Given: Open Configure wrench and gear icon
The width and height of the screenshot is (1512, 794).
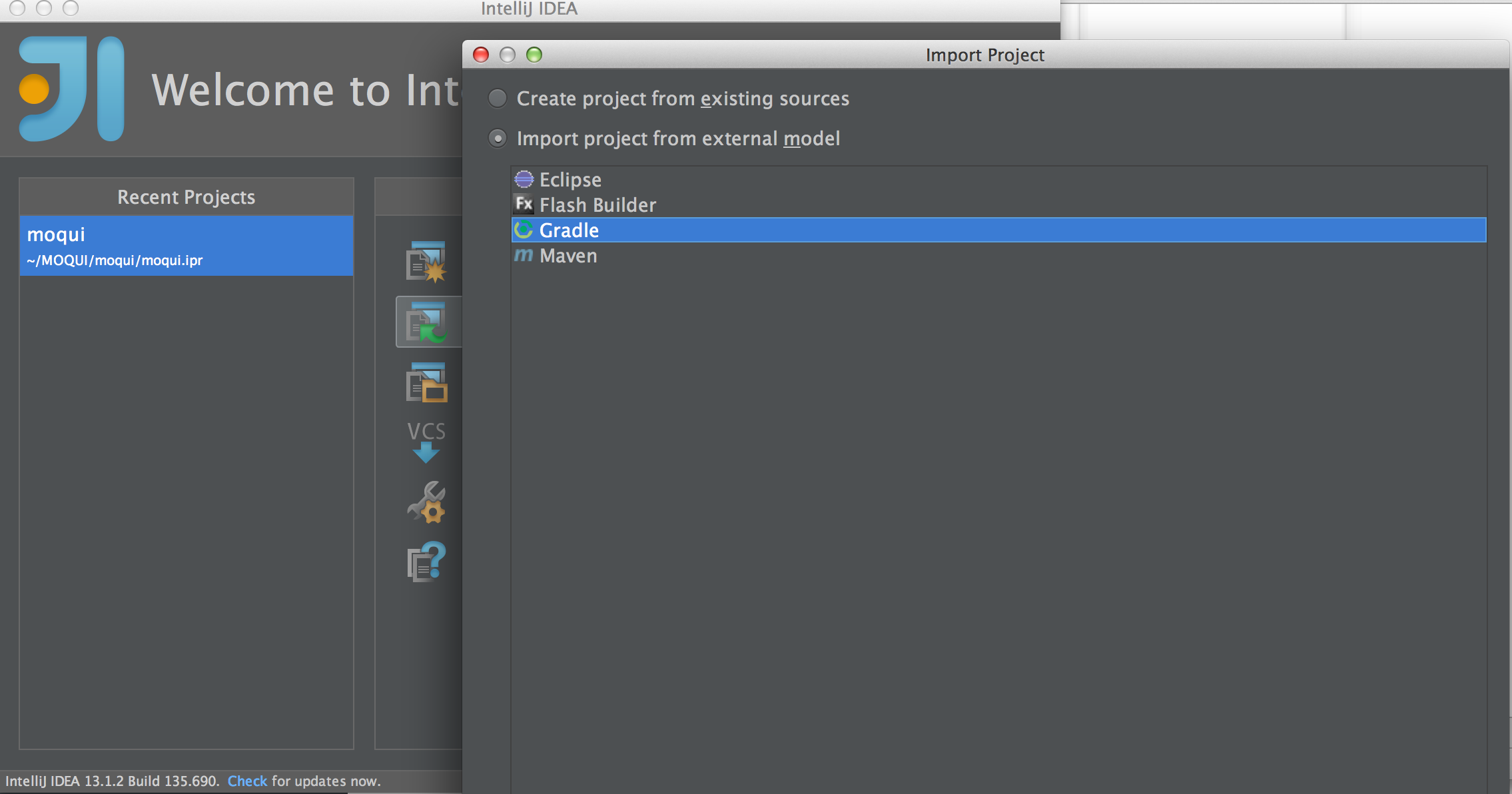Looking at the screenshot, I should pyautogui.click(x=426, y=502).
